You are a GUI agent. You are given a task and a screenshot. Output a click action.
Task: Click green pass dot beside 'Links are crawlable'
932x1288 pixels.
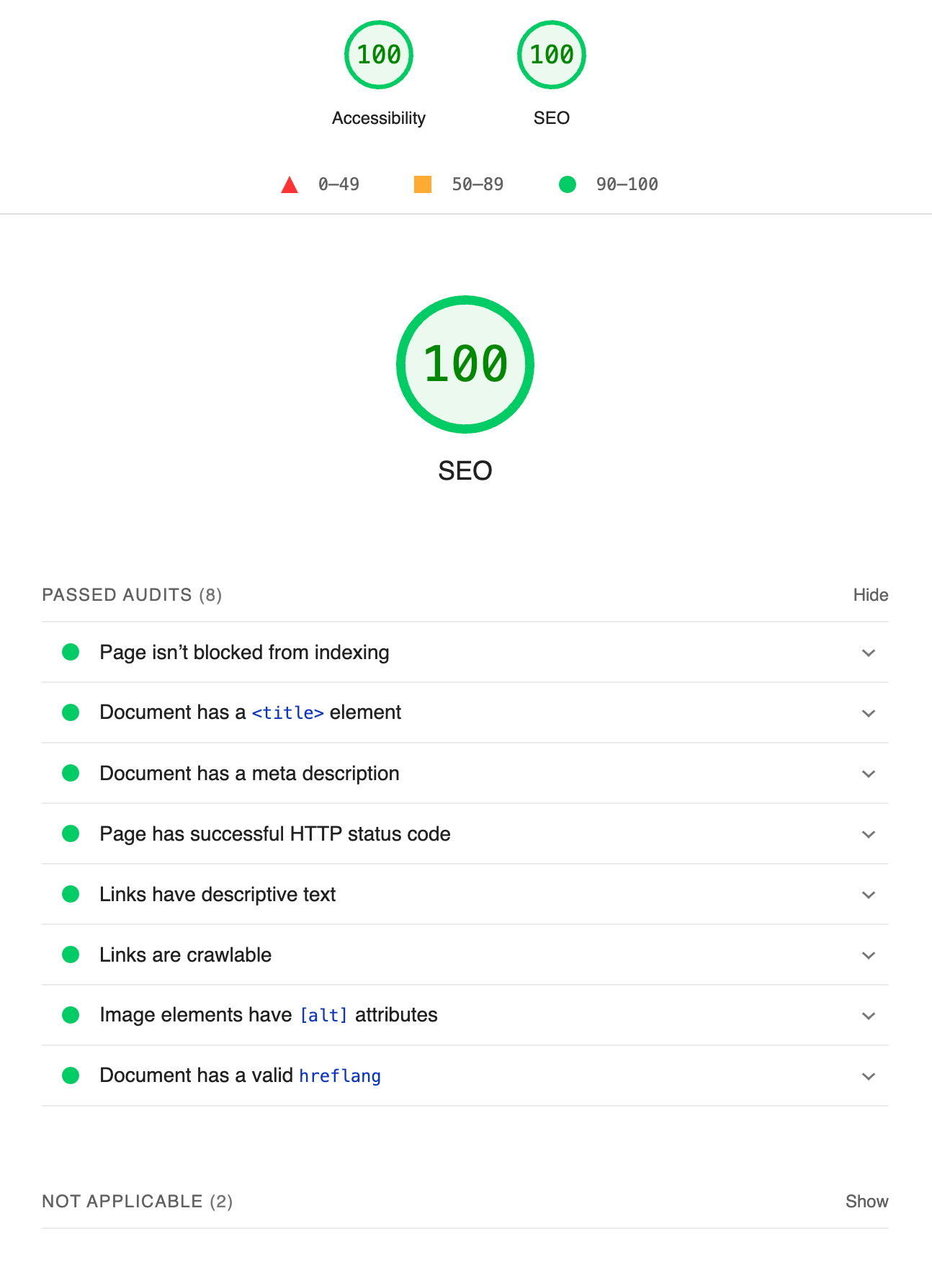pos(71,954)
